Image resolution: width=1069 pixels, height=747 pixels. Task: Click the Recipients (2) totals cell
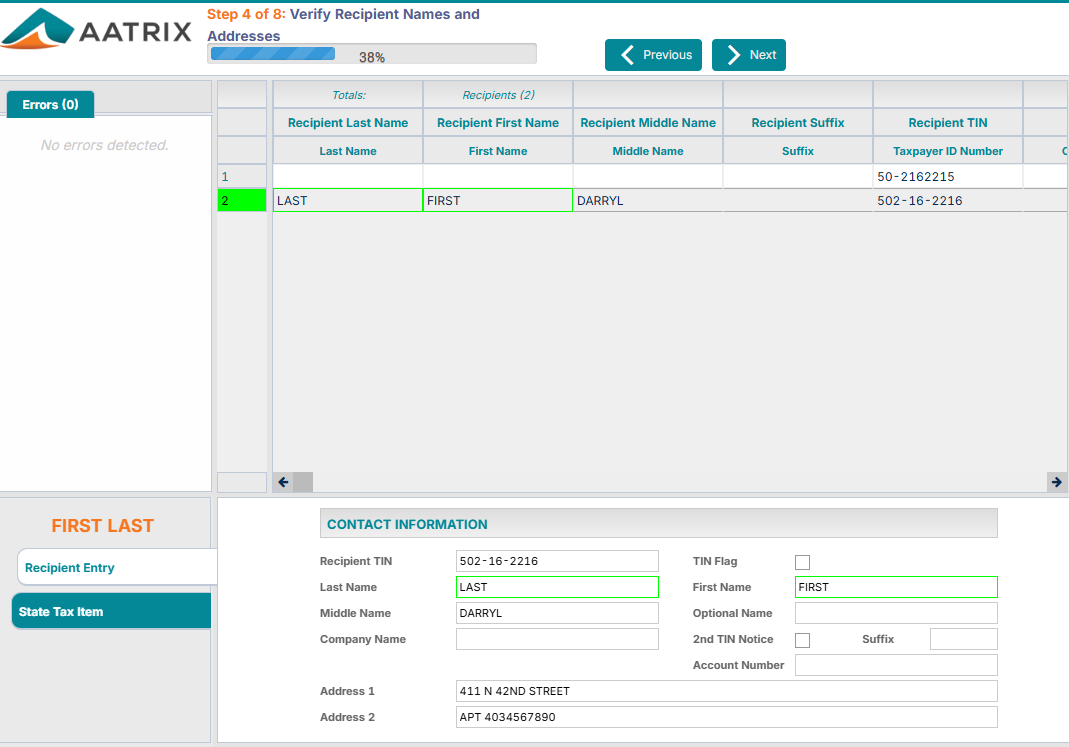498,95
